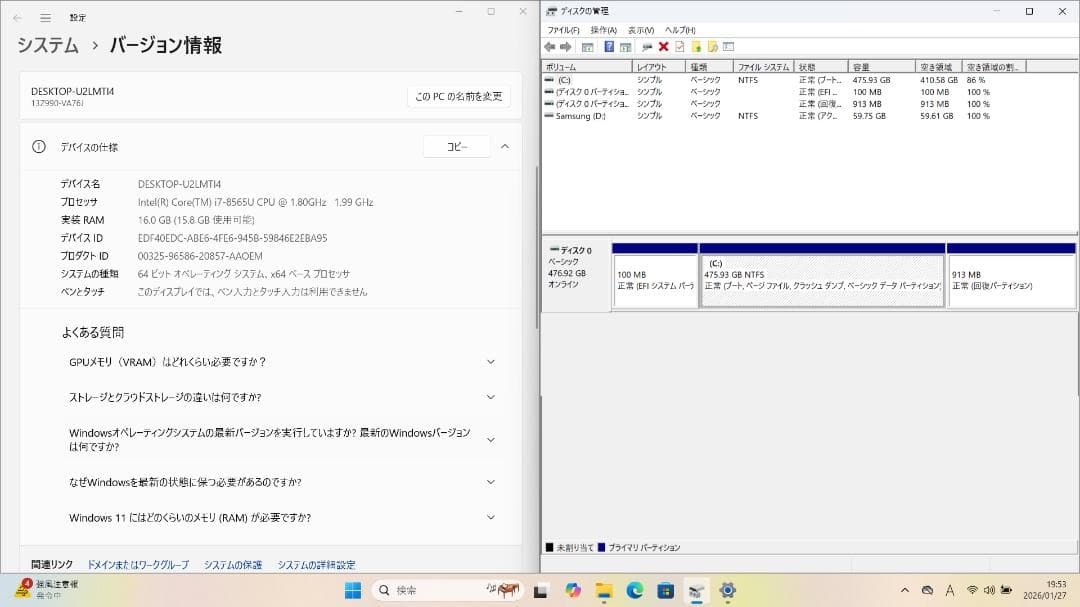
Task: Click the properties checklist toolbar icon
Action: [x=681, y=45]
